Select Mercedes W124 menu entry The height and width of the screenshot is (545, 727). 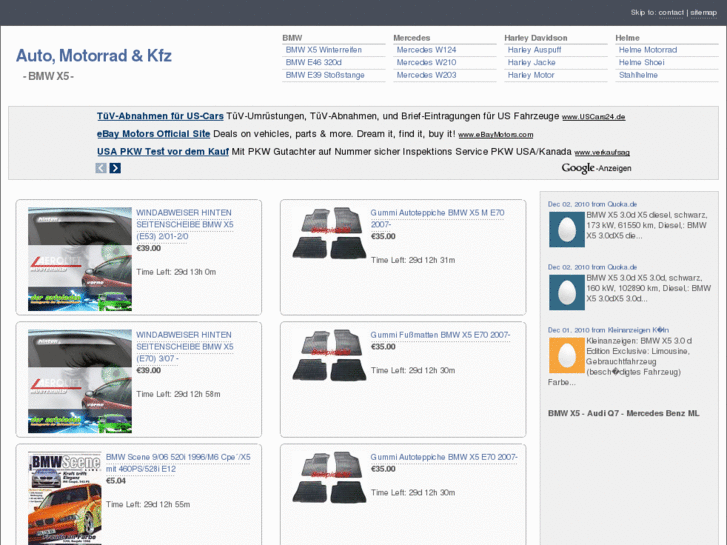pyautogui.click(x=426, y=50)
